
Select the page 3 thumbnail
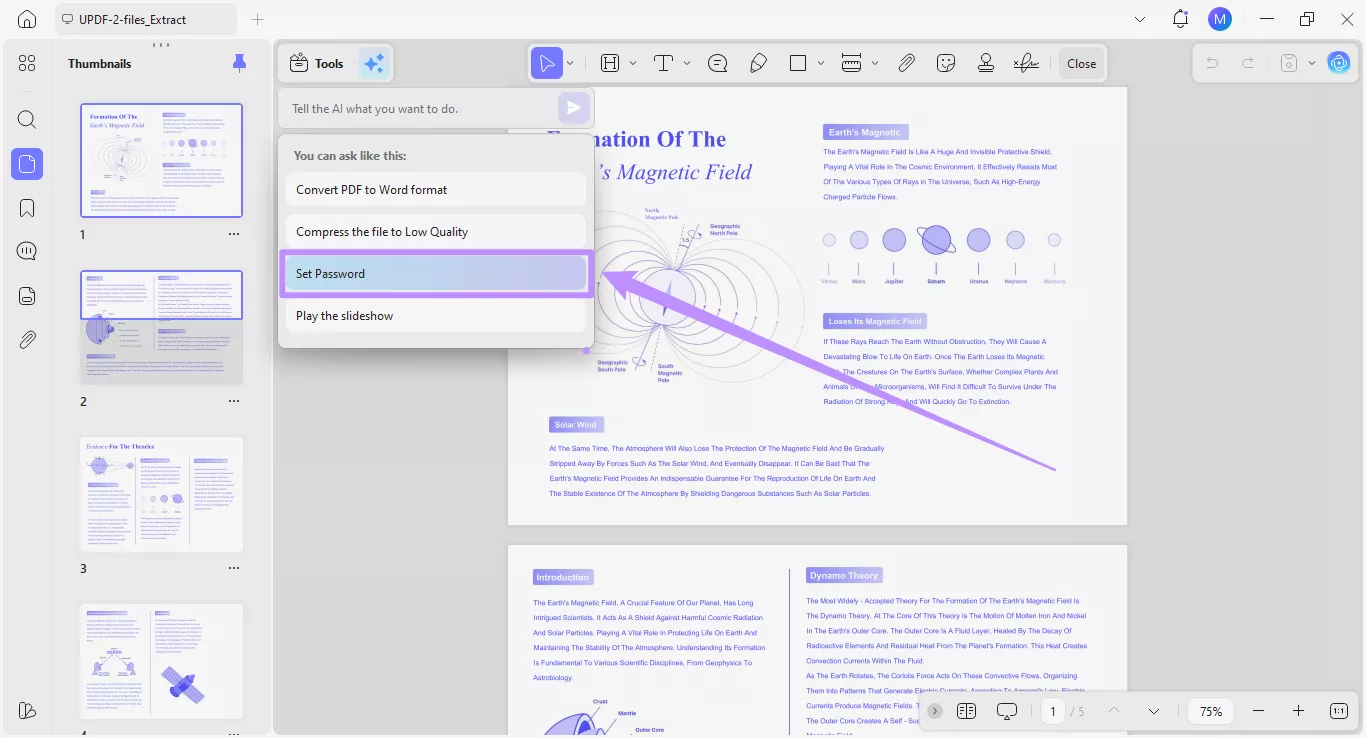point(161,494)
